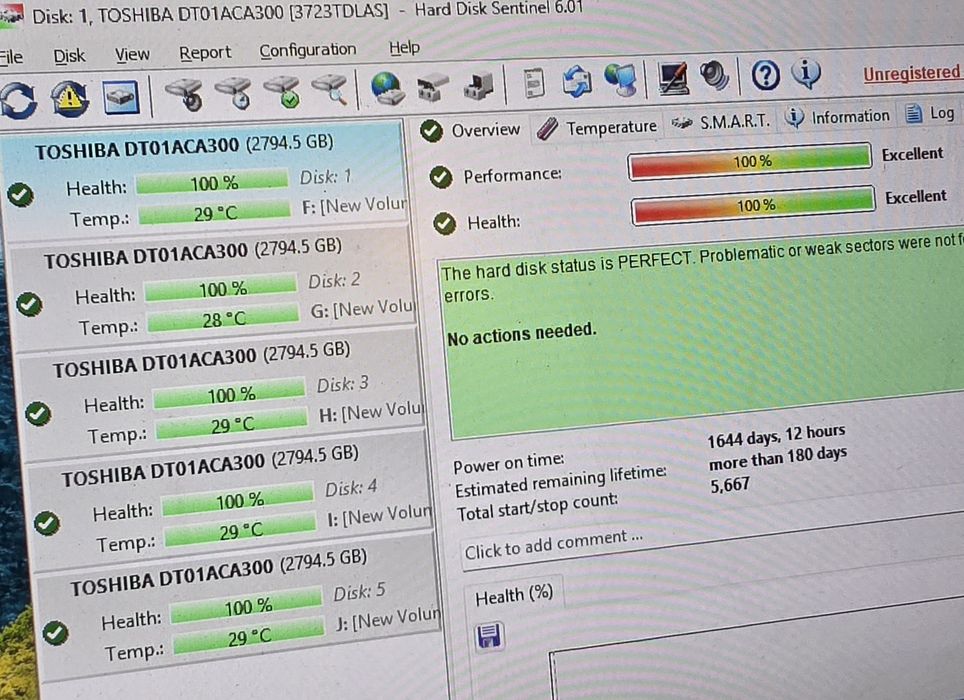The image size is (964, 700).
Task: Select the Disk: 2 TOSHIBA drive entry
Action: point(212,289)
